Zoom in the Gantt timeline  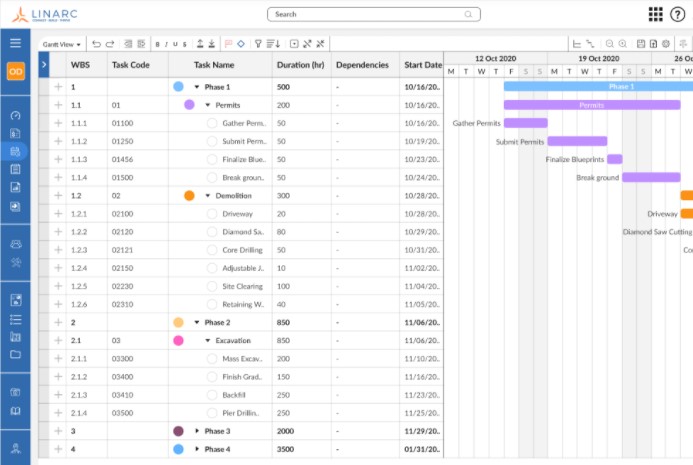click(623, 44)
